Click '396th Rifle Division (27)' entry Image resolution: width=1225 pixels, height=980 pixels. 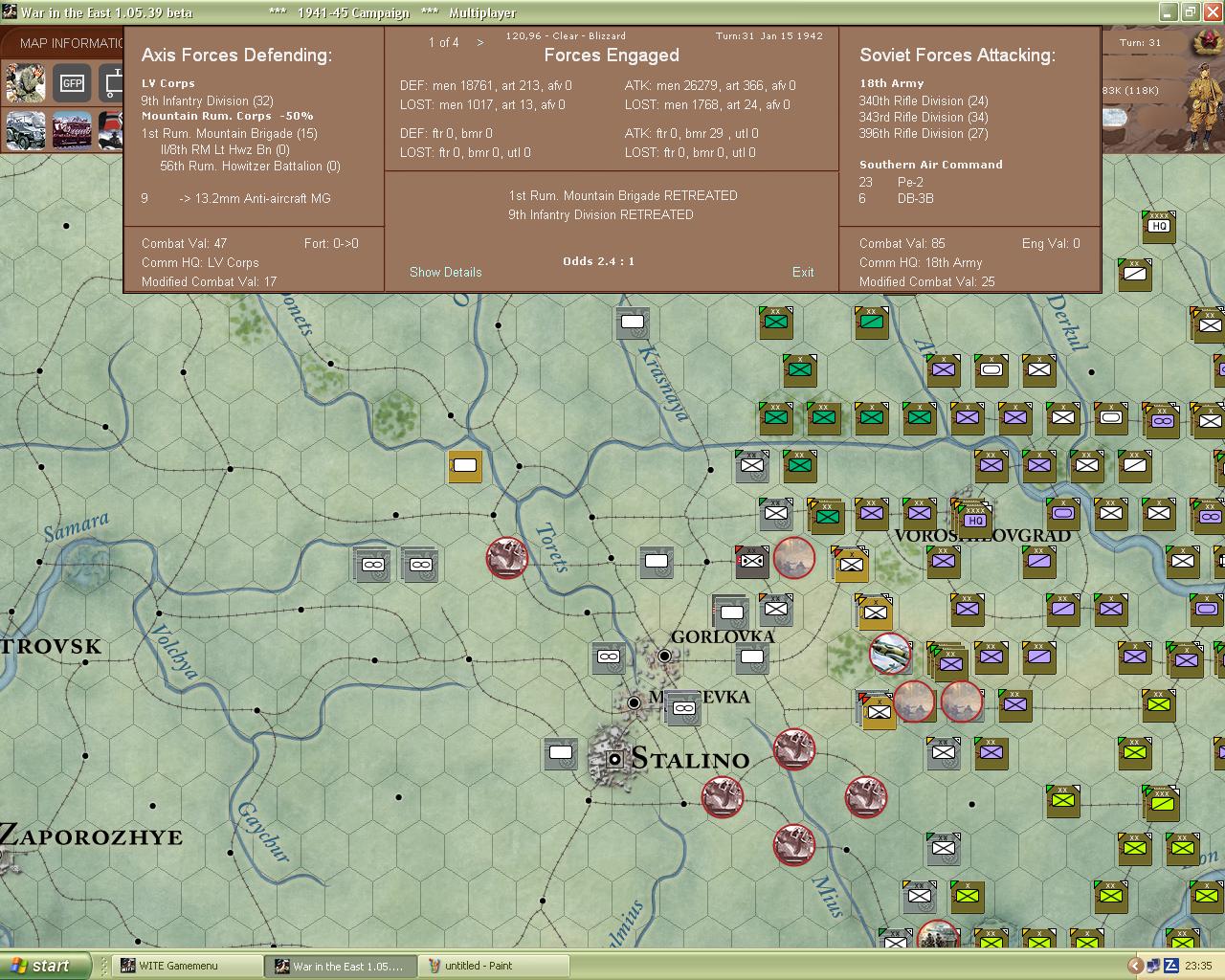pos(924,133)
